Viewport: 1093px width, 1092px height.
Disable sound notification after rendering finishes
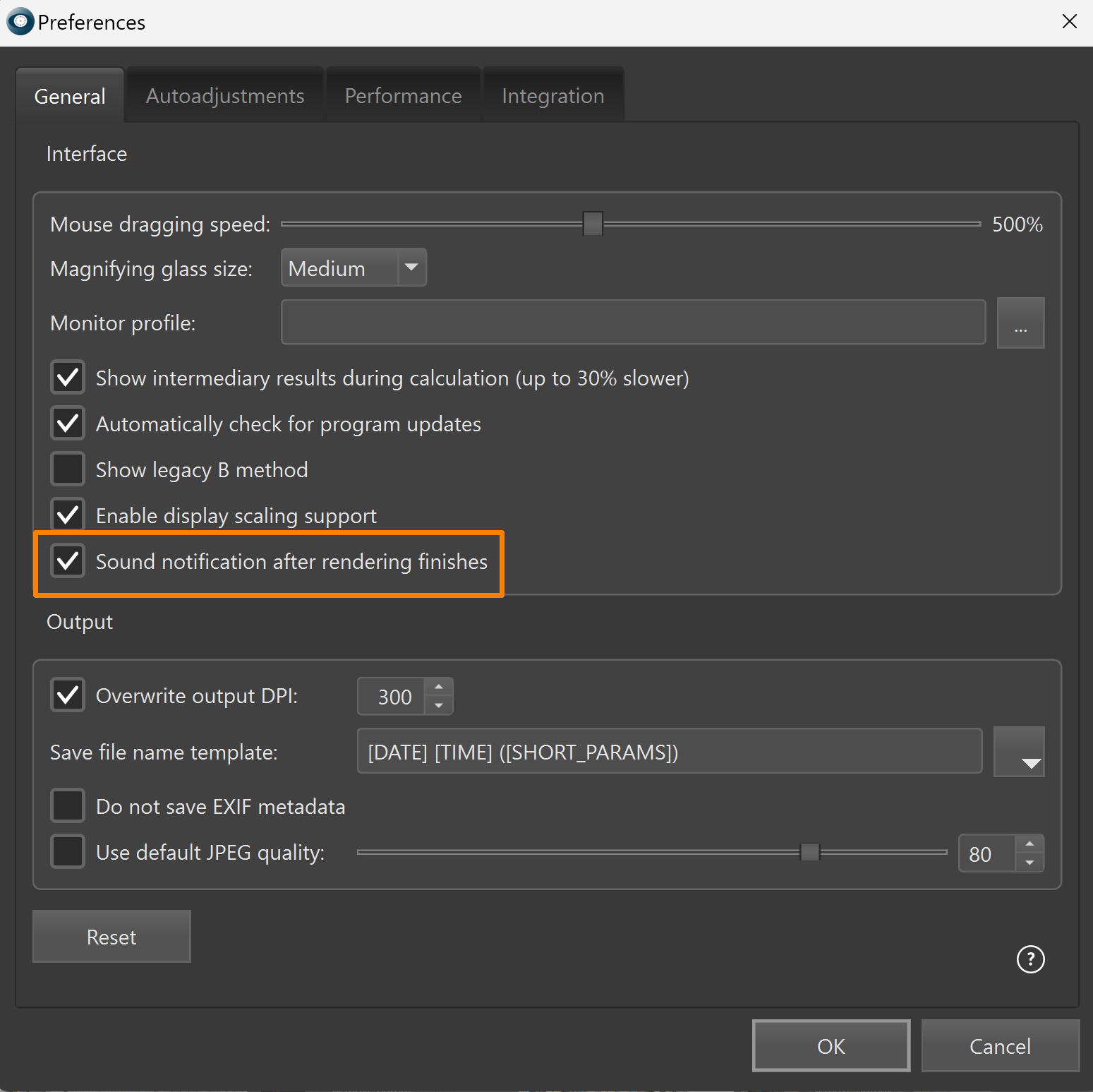(68, 561)
